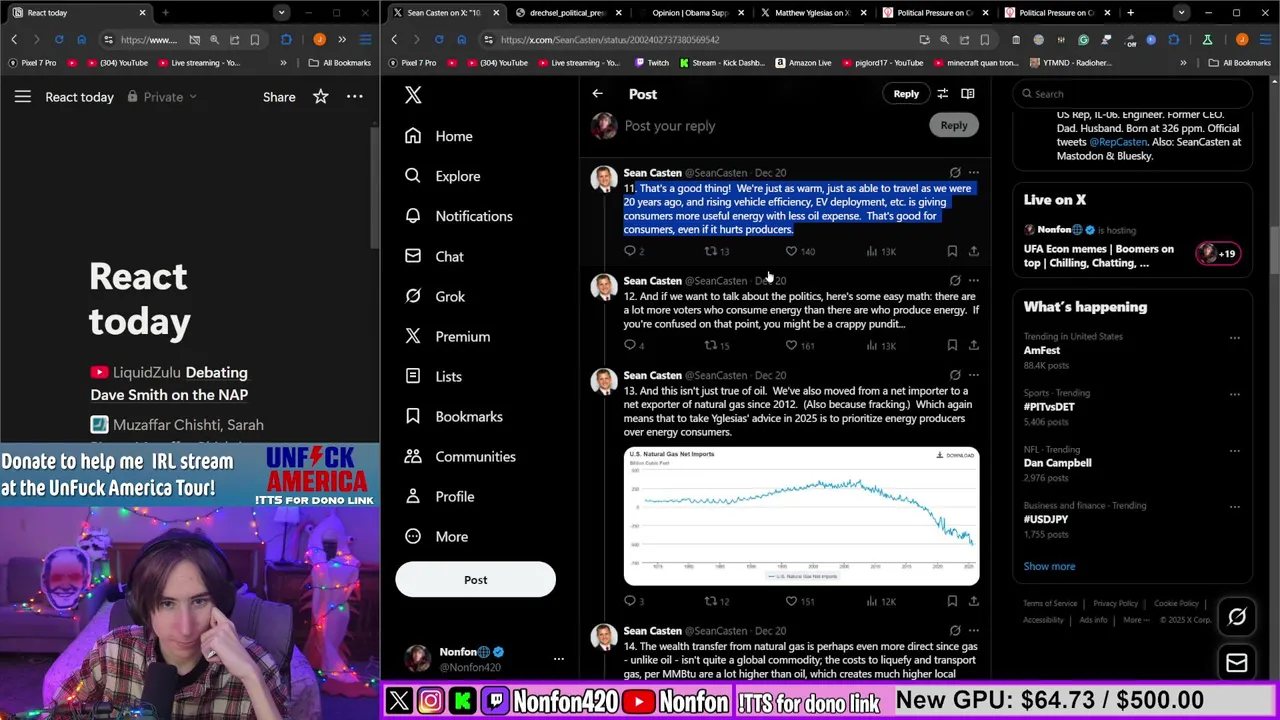The image size is (1280, 720).
Task: Bookmark tweet 13
Action: [952, 601]
